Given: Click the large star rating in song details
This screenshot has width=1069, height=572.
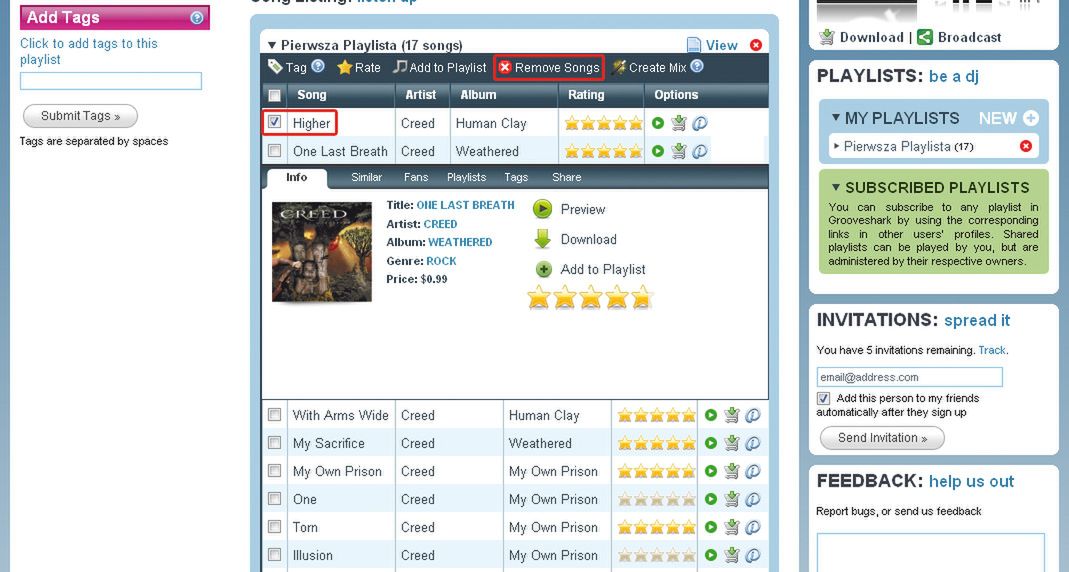Looking at the screenshot, I should tap(590, 298).
